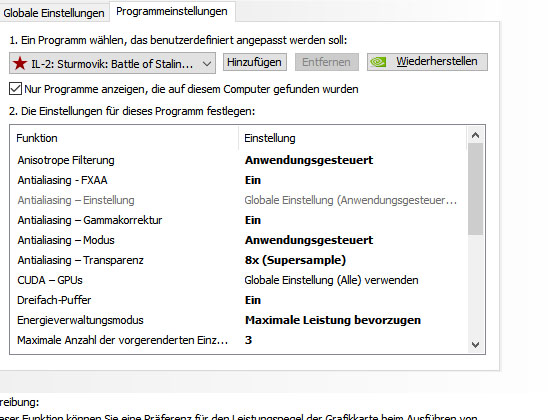Click the pre-rendered frames value 3
The image size is (548, 420).
tap(248, 340)
